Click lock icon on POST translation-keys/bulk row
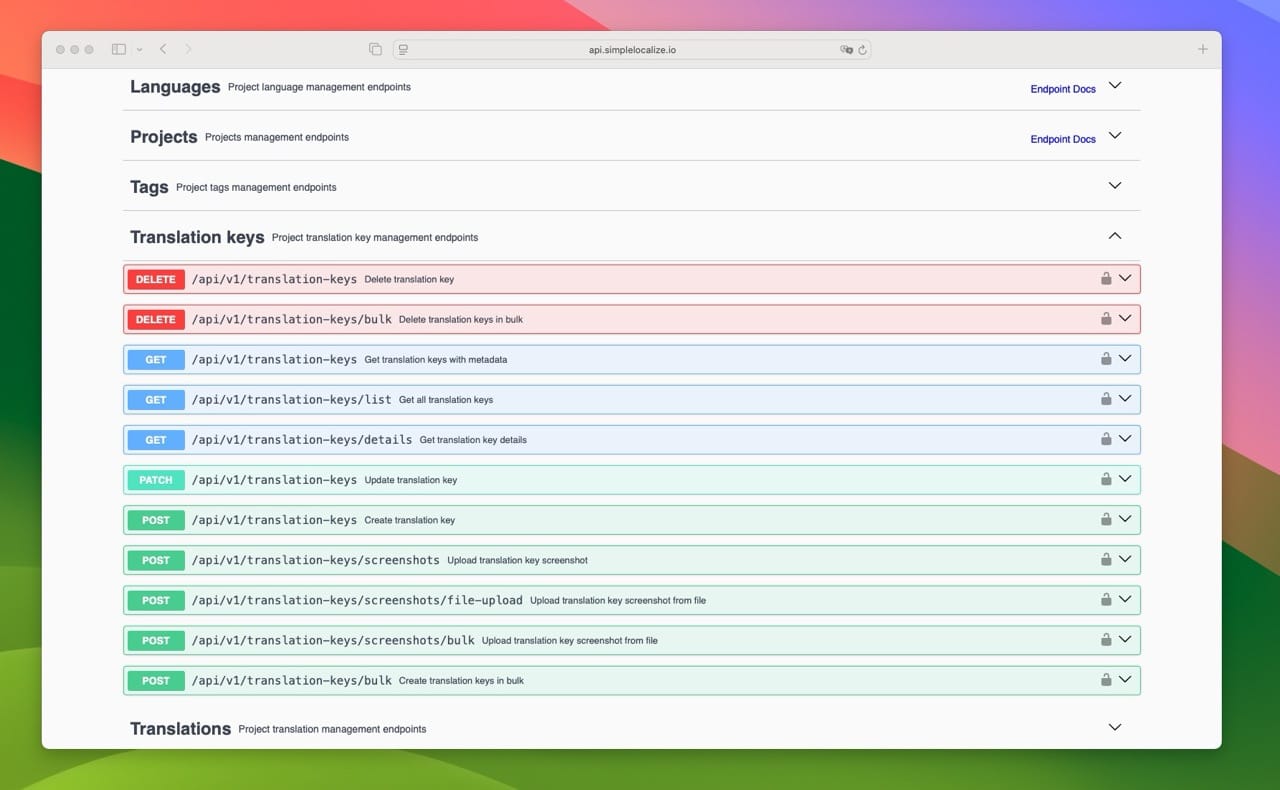Screen dimensions: 1280x790 (1106, 679)
